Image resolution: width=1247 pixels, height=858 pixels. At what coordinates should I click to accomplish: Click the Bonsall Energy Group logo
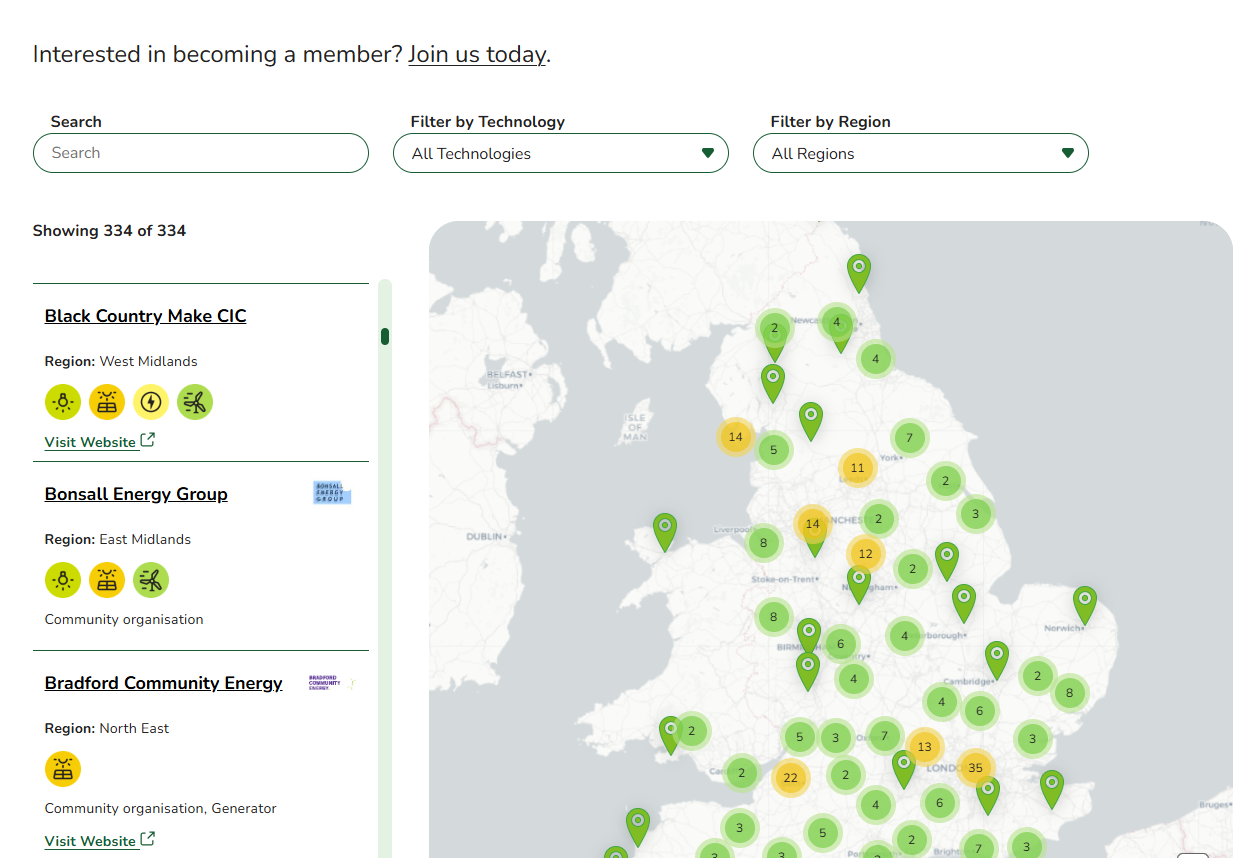331,493
